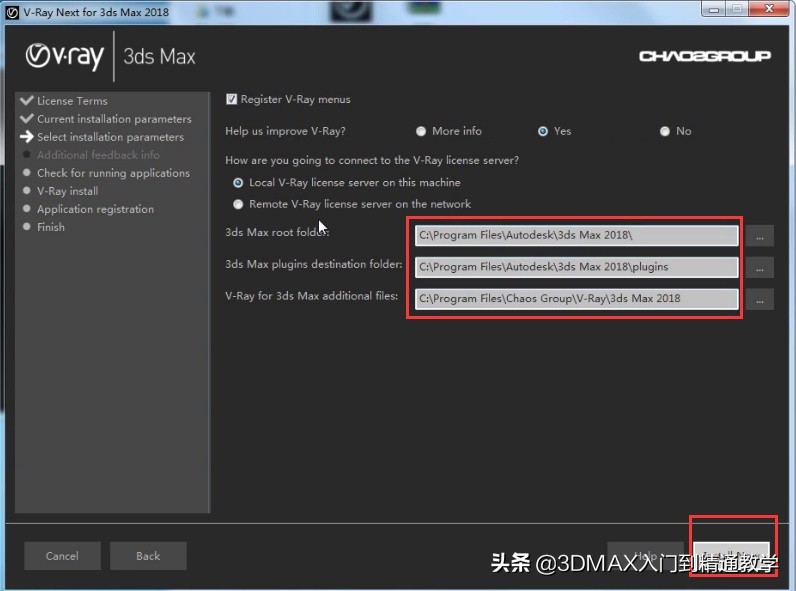This screenshot has width=796, height=591.
Task: Go back with the Back button
Action: (148, 556)
